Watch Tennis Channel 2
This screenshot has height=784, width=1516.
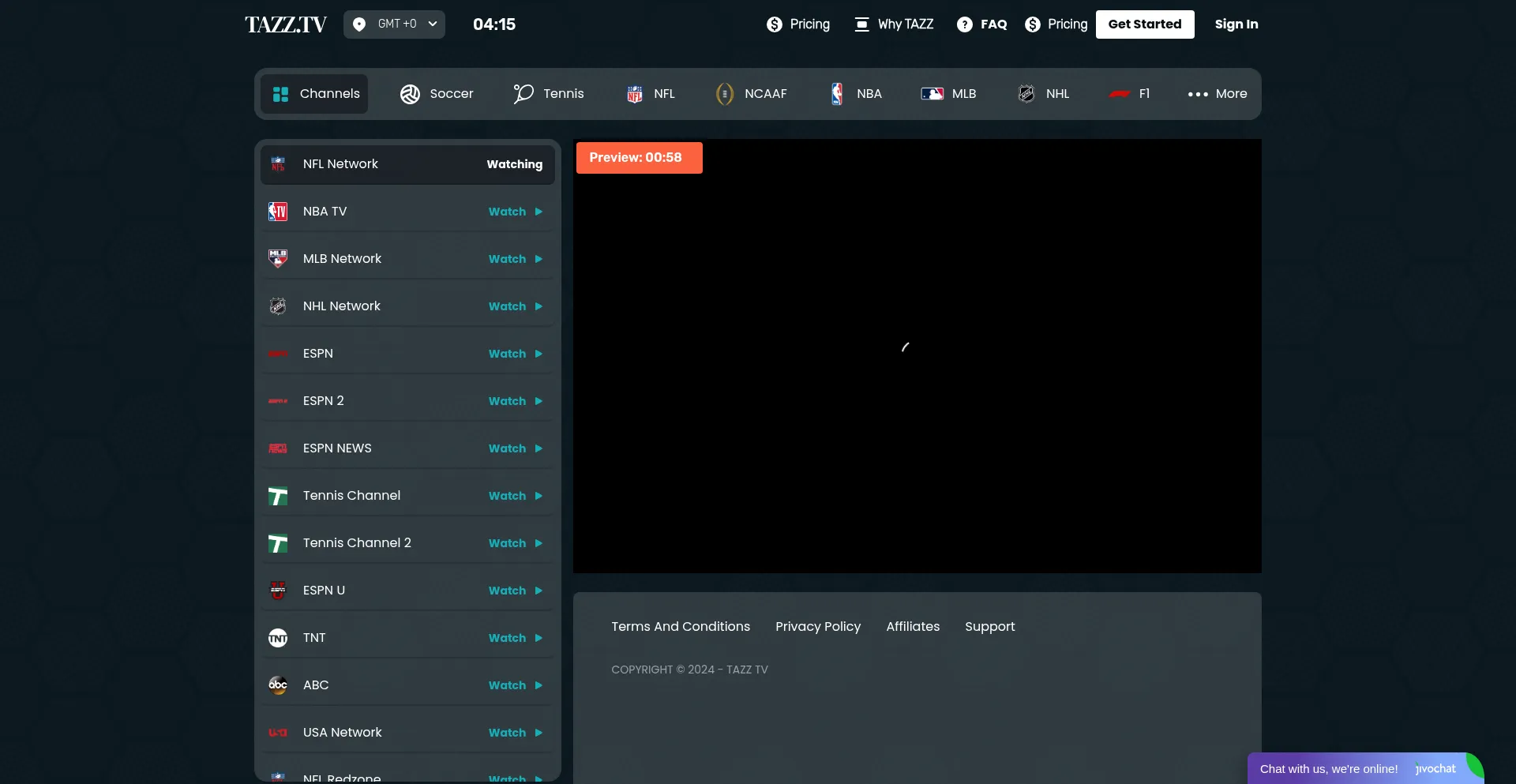[x=516, y=543]
